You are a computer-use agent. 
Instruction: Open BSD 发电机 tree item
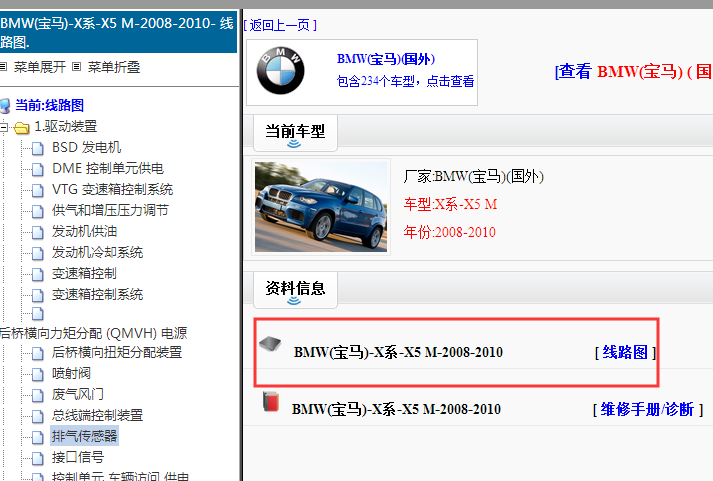coord(86,147)
